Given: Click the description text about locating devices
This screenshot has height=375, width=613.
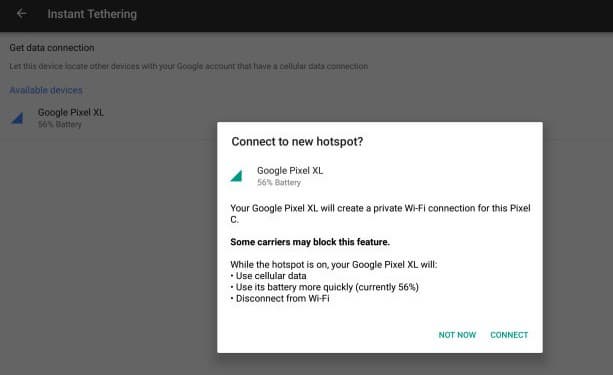Looking at the screenshot, I should coord(188,66).
